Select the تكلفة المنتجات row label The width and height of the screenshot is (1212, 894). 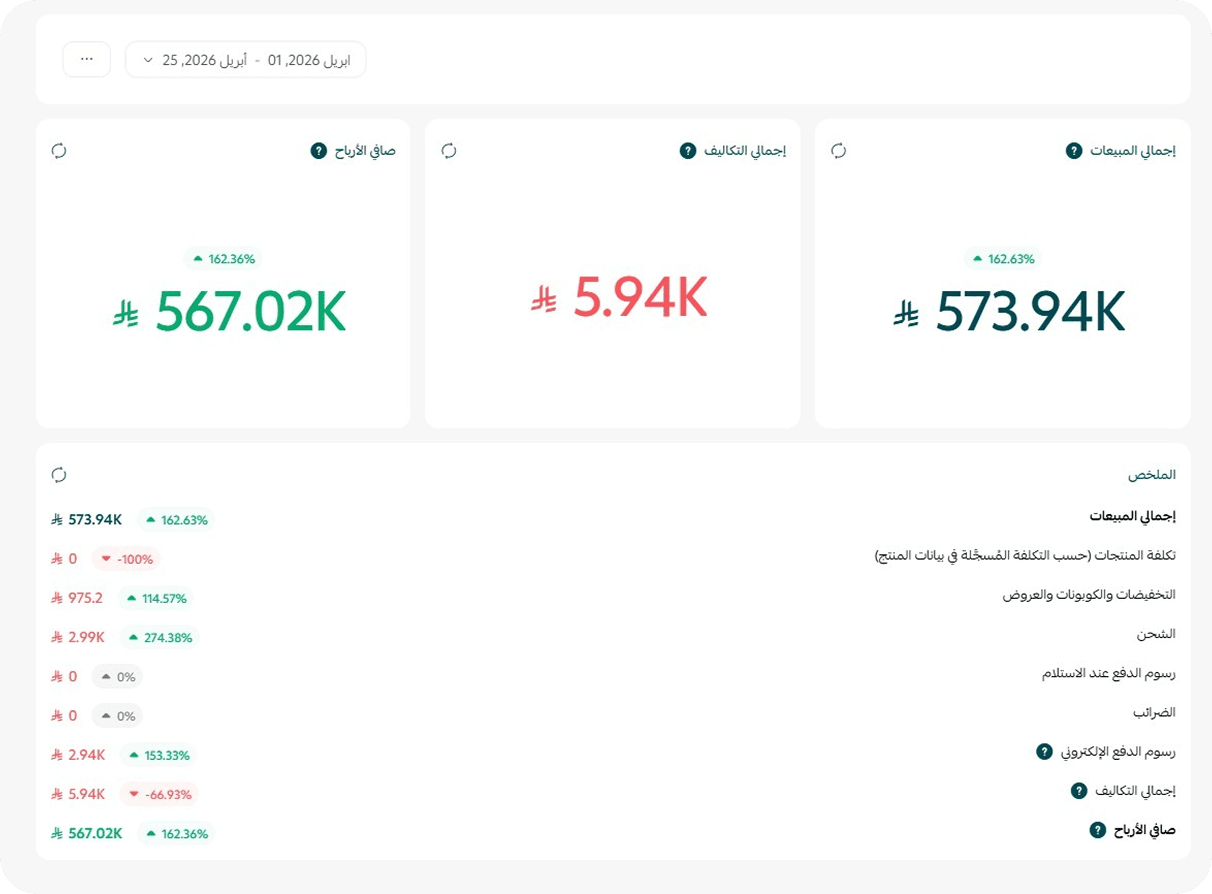pyautogui.click(x=1025, y=556)
